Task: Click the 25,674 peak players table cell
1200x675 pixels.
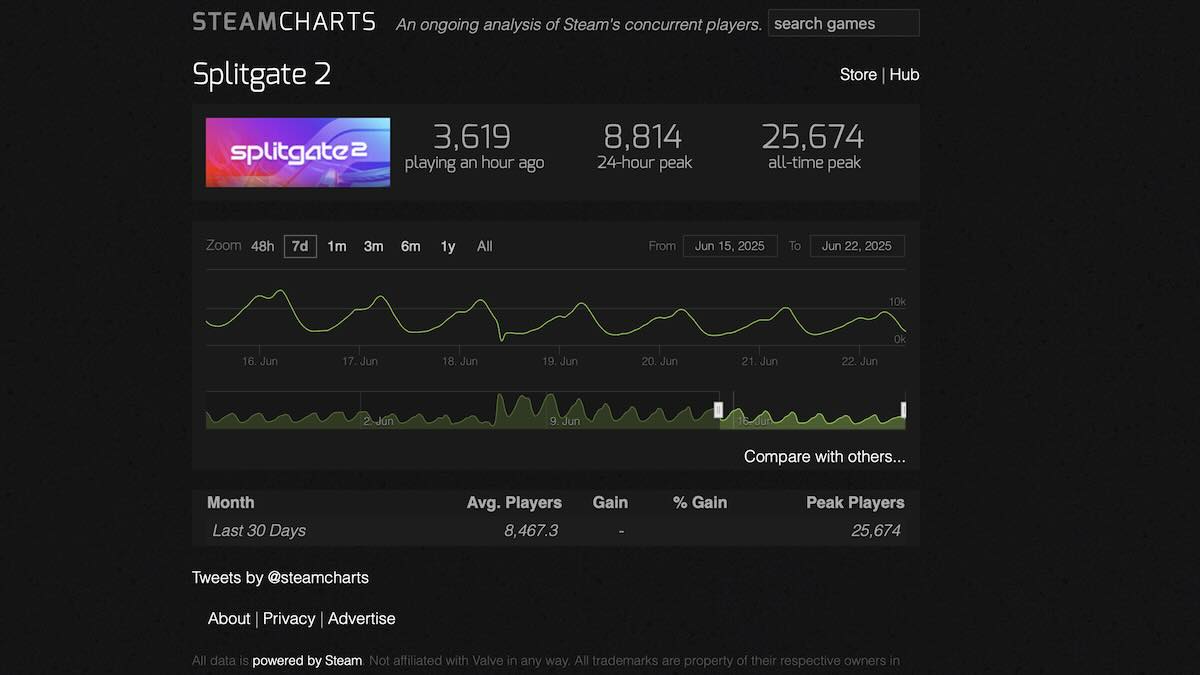Action: point(876,531)
